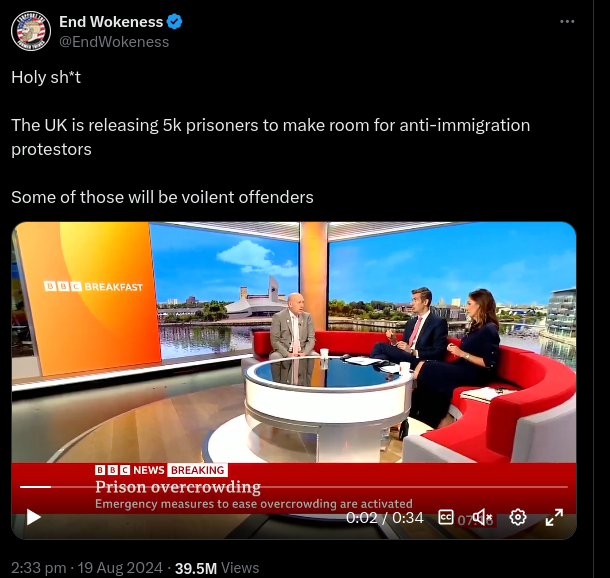610x578 pixels.
Task: Click the tweet text about 5k prisoners
Action: point(270,137)
